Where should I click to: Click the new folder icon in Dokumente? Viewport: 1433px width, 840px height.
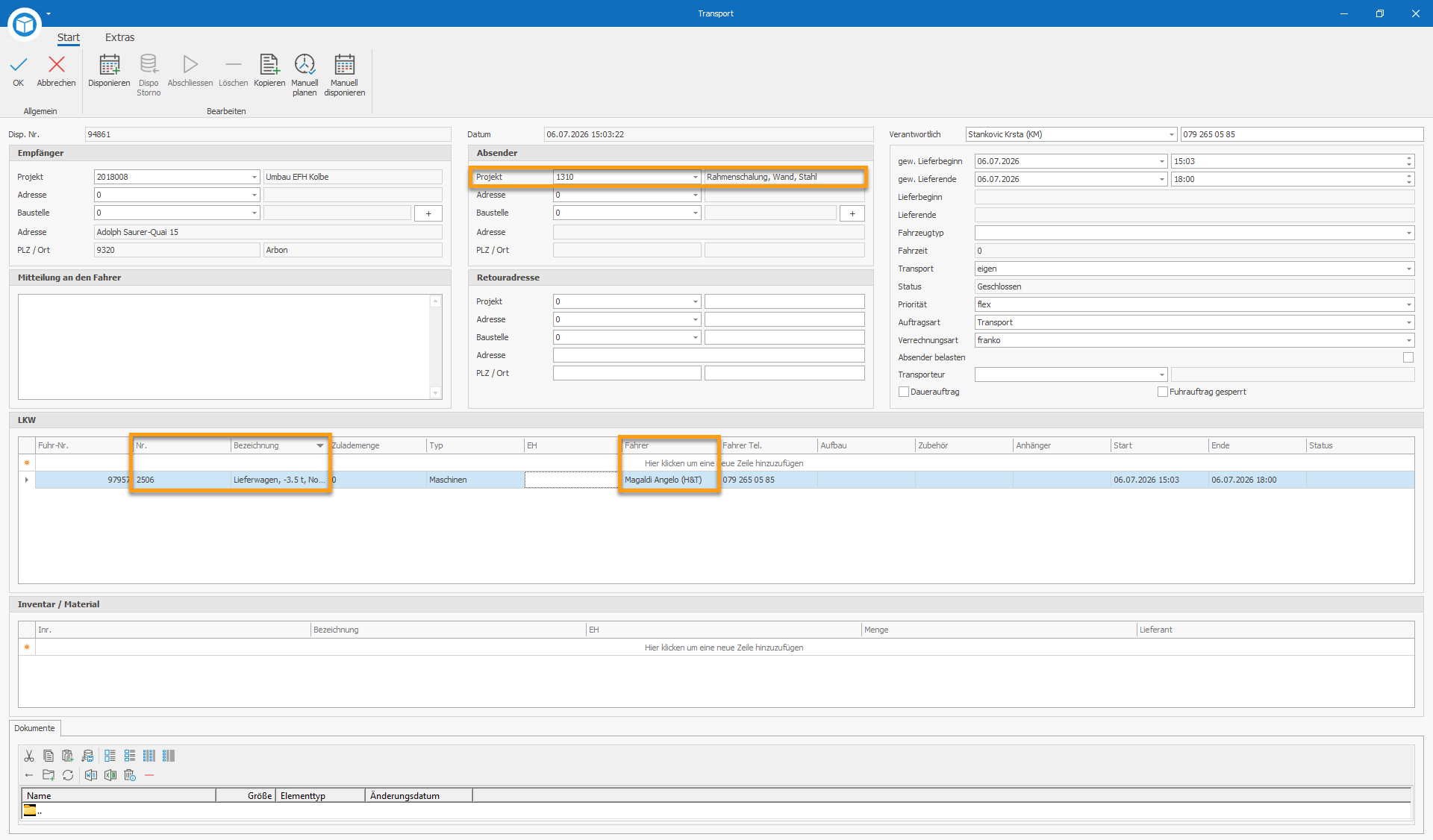coord(49,775)
